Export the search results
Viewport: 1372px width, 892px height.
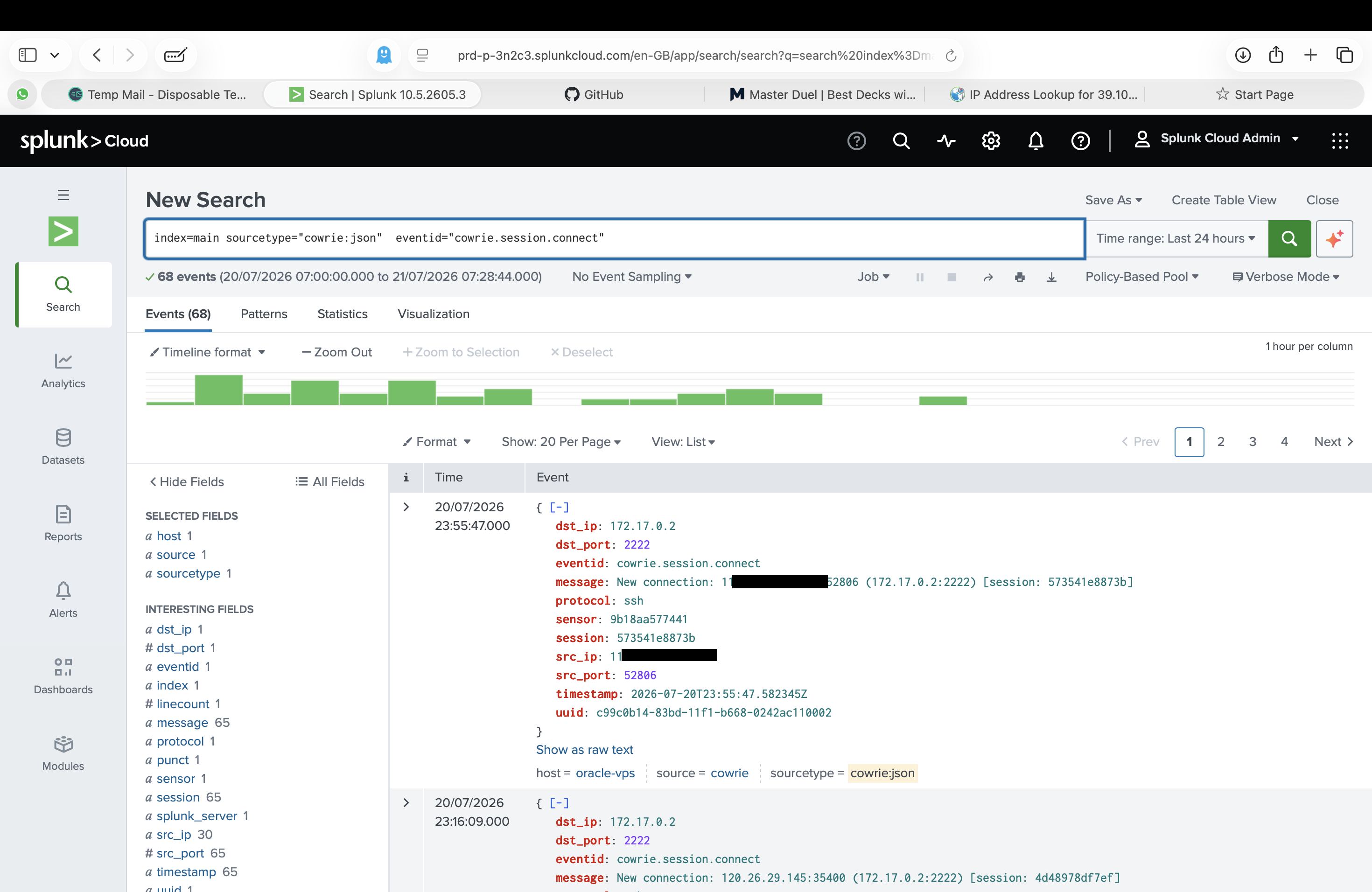1051,277
